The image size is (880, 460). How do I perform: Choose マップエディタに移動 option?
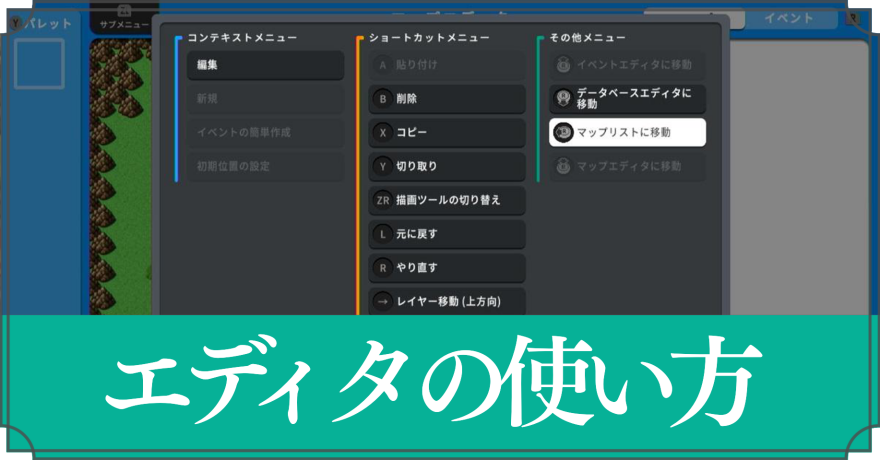coord(627,166)
